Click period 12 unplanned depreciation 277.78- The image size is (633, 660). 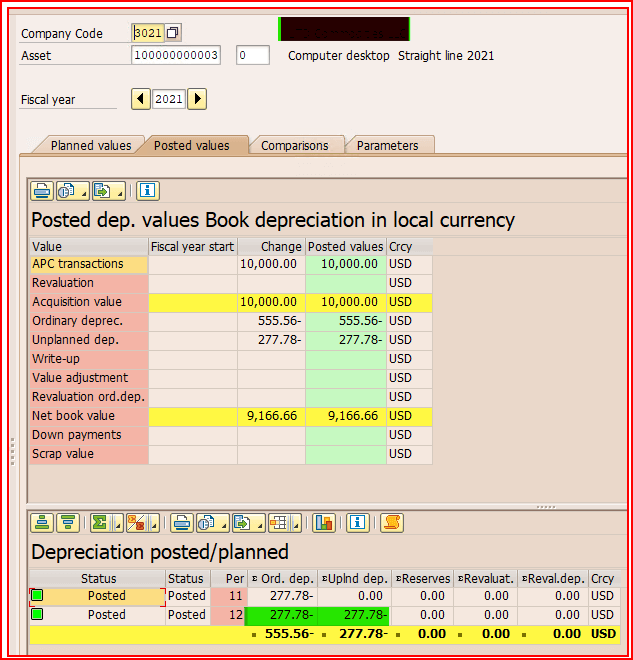[354, 615]
